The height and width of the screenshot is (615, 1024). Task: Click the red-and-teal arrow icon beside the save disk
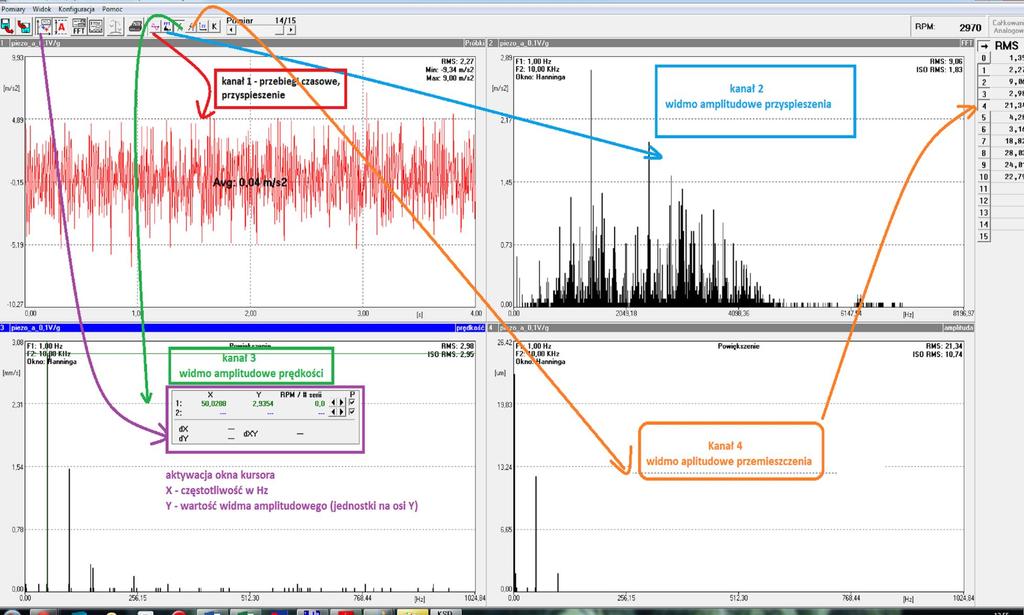[x=24, y=26]
